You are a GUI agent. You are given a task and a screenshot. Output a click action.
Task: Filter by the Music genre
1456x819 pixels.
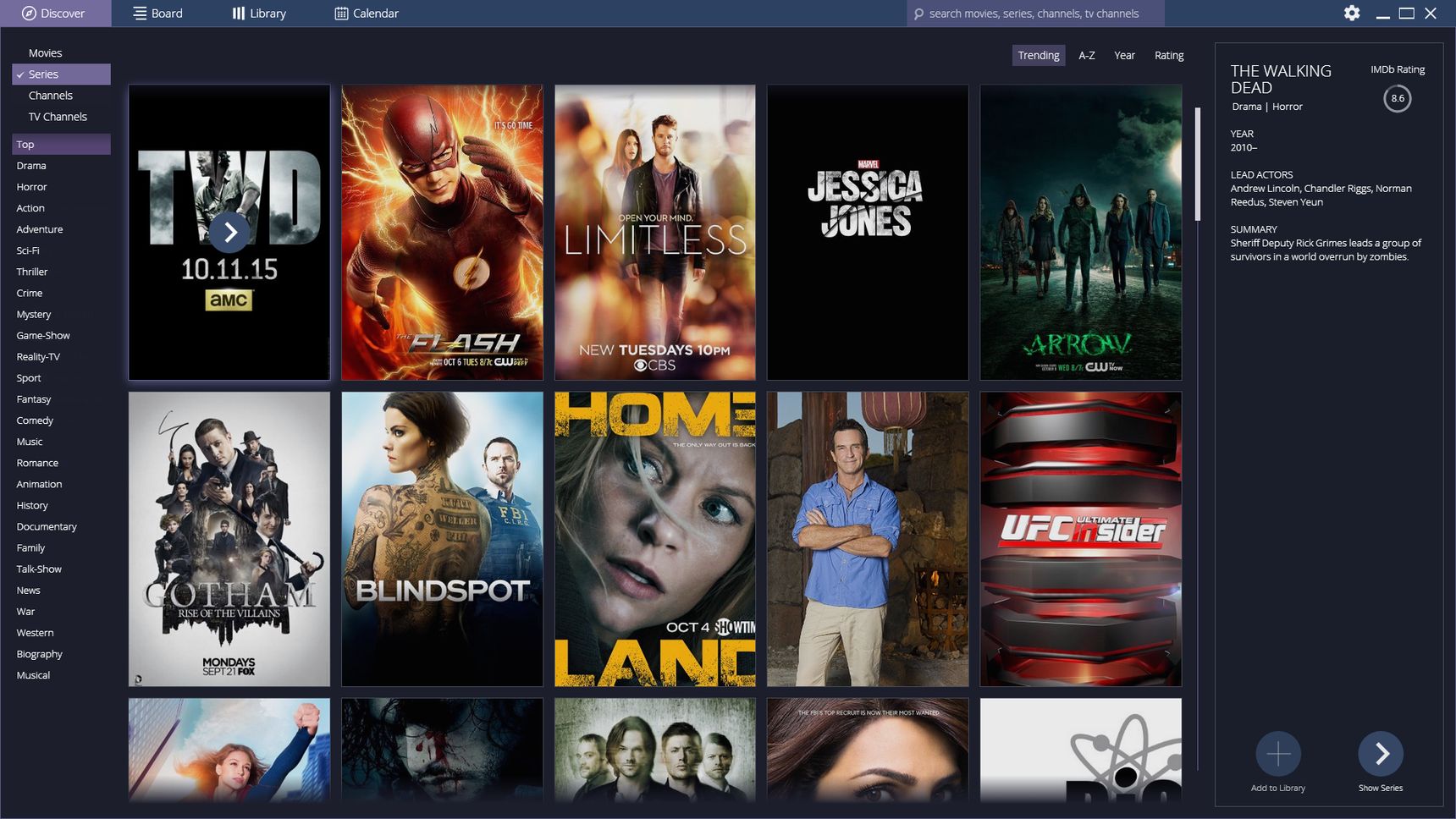coord(30,442)
